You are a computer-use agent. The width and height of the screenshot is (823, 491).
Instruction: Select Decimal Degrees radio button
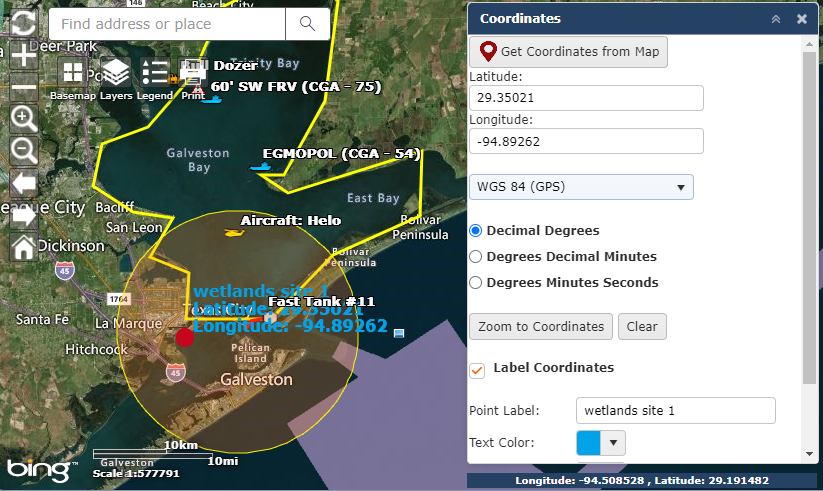(476, 231)
